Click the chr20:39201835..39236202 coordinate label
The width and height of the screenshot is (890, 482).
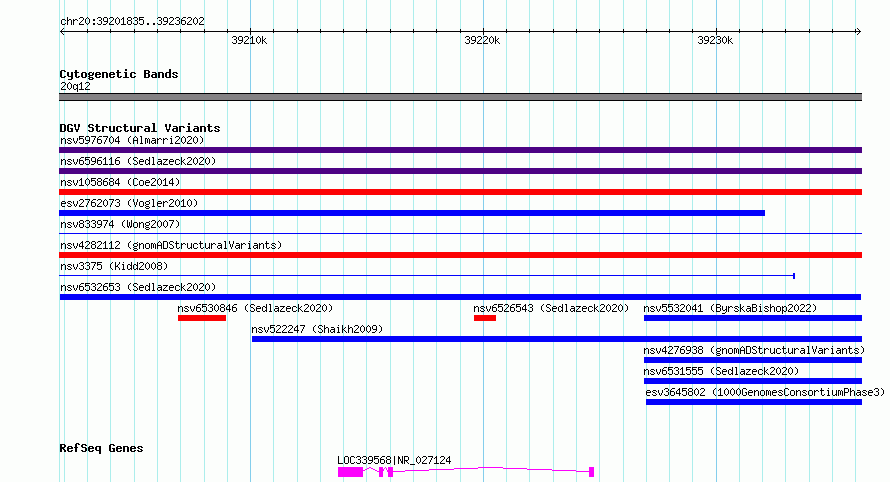click(132, 21)
